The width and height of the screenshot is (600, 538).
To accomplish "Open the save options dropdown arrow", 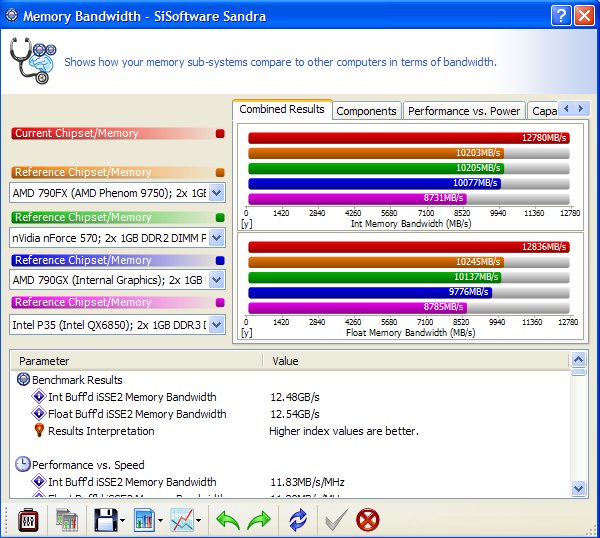I will (122, 520).
